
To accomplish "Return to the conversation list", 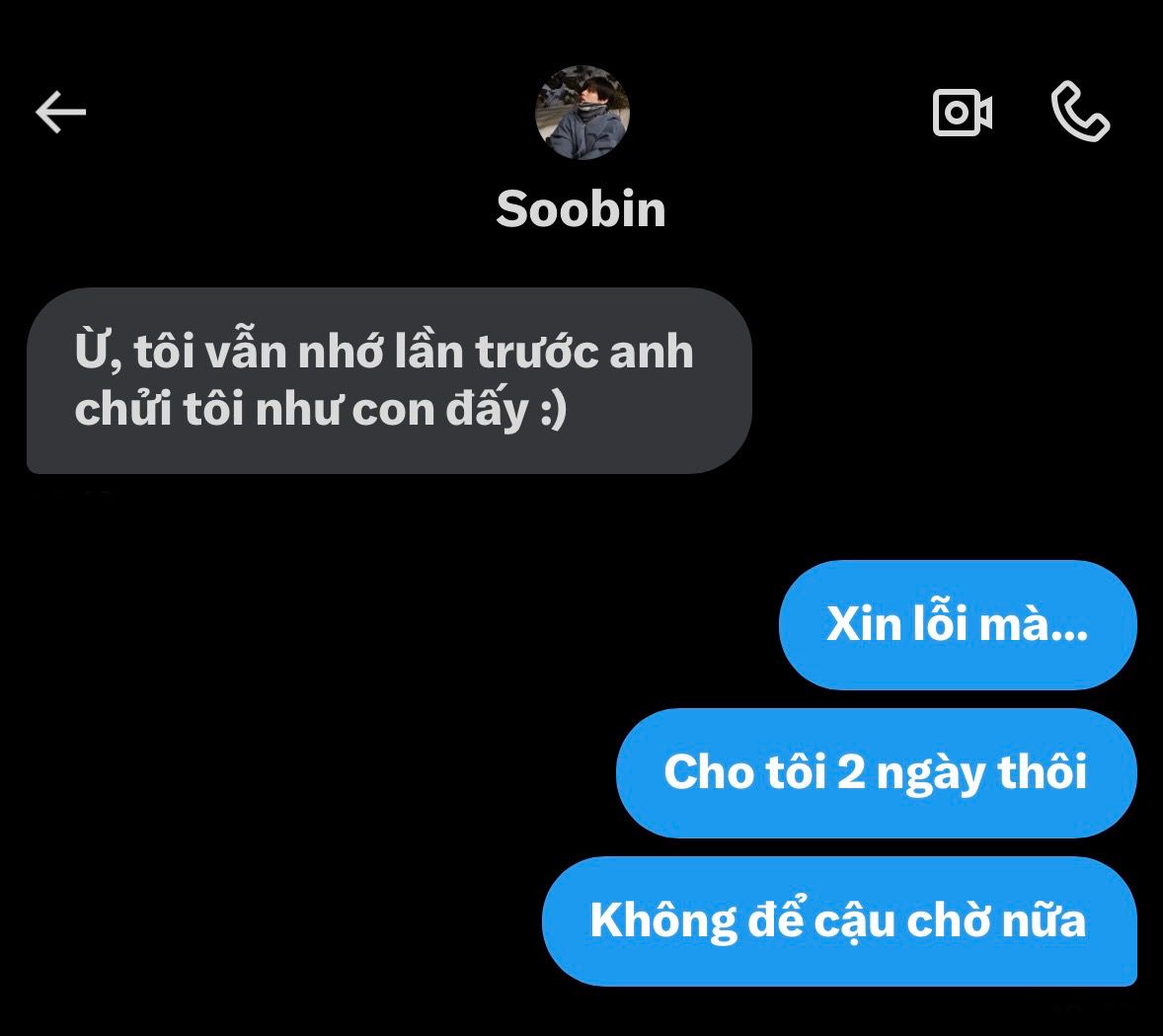I will tap(61, 112).
